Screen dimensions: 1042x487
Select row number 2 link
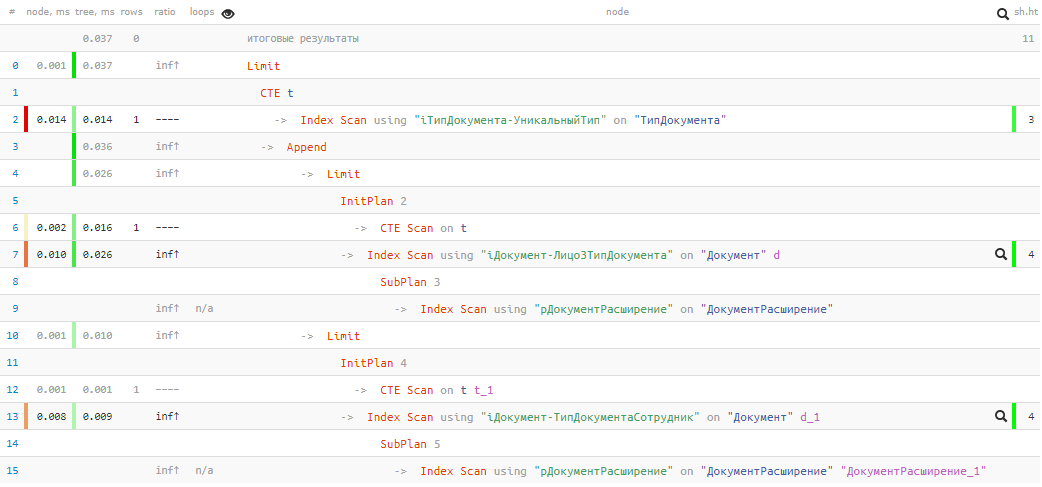[16, 120]
